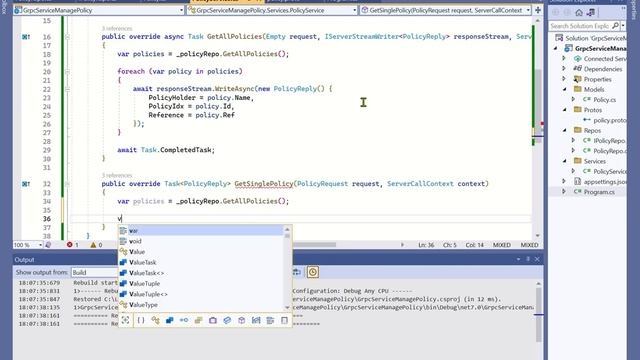Toggle the blue structures filter in IntelliSense

click(x=169, y=320)
